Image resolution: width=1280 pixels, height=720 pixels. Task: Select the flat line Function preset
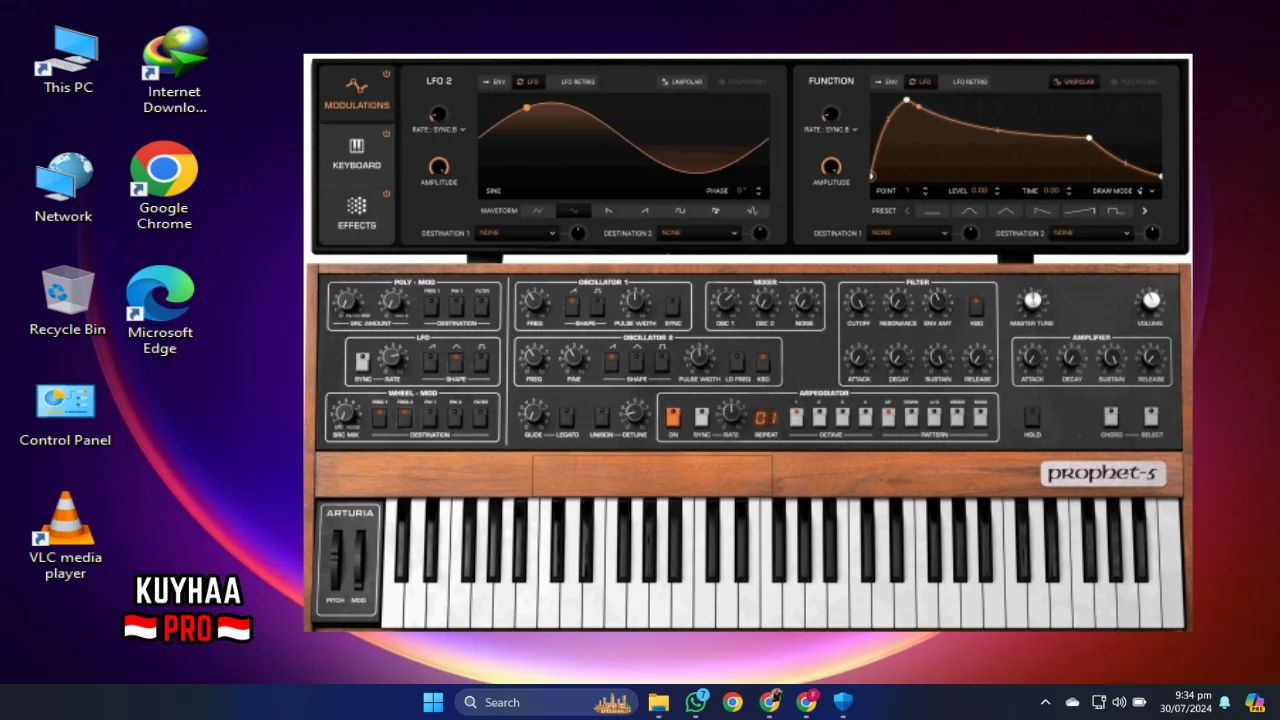(932, 211)
